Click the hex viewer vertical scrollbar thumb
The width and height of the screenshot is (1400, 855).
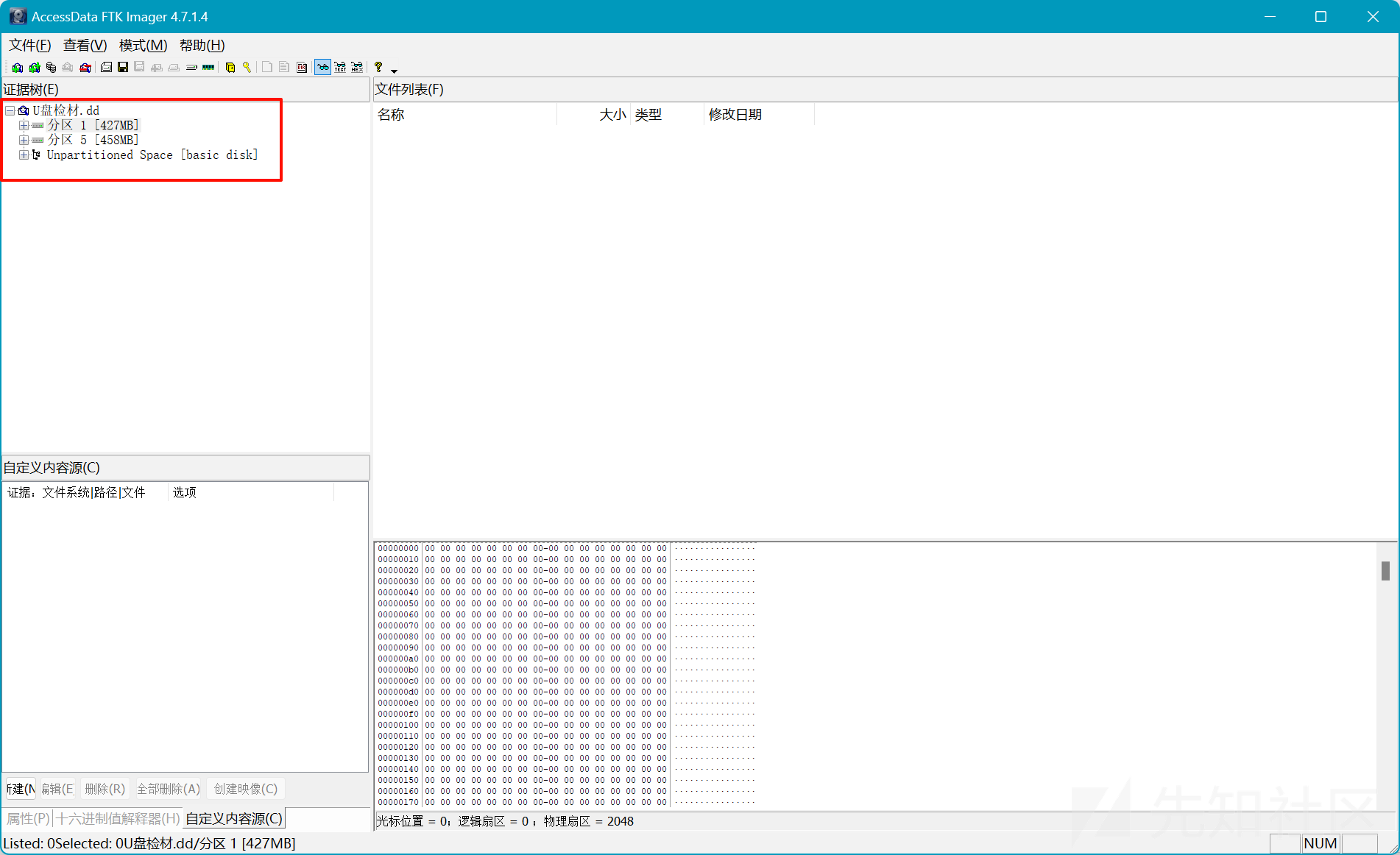coord(1385,571)
